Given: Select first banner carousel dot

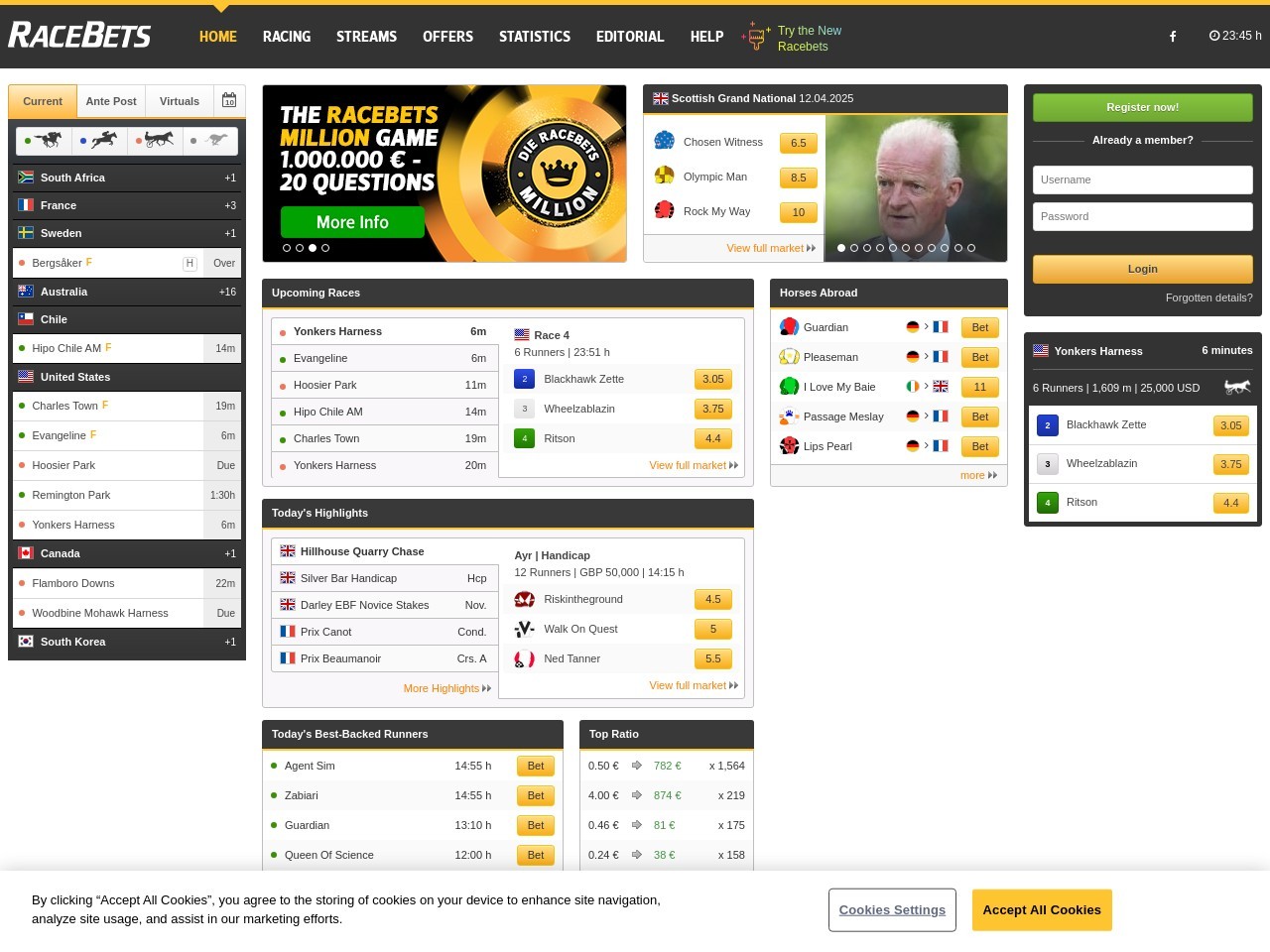Looking at the screenshot, I should pyautogui.click(x=287, y=248).
